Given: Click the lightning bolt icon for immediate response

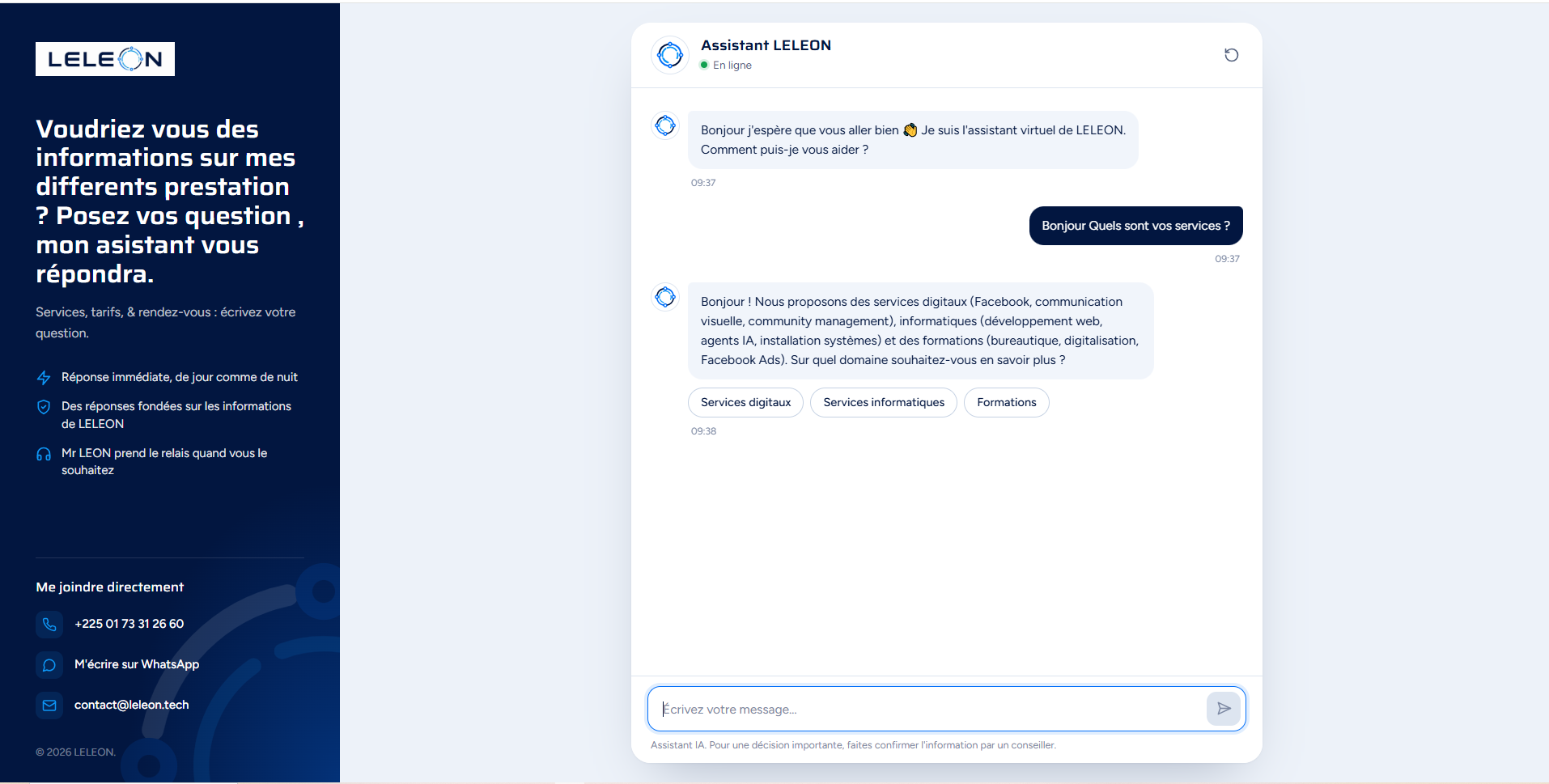Looking at the screenshot, I should (x=44, y=378).
